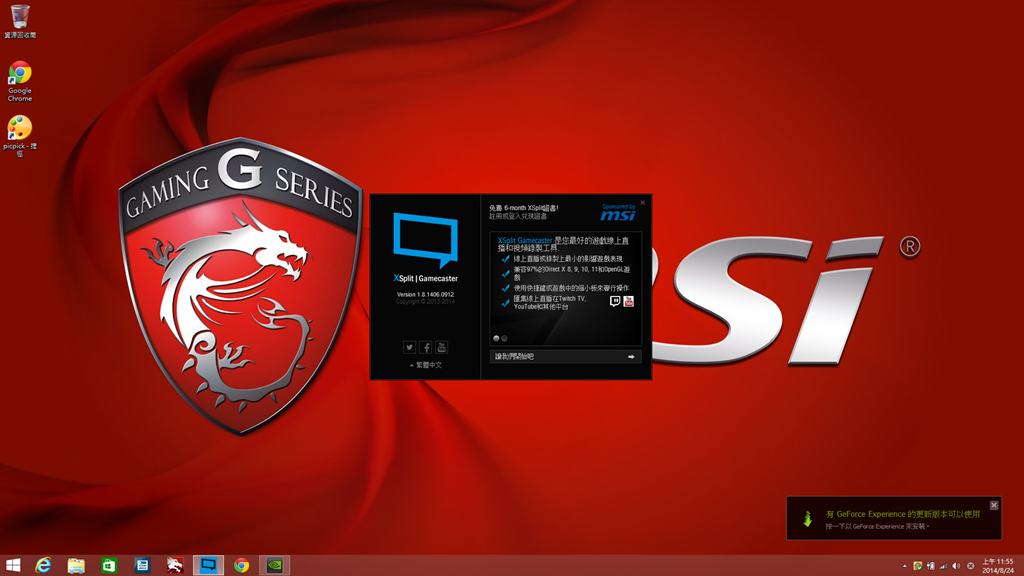Screen dimensions: 1024x576
Task: Click the 'Version 1.8.1406.0912' text
Action: click(425, 295)
